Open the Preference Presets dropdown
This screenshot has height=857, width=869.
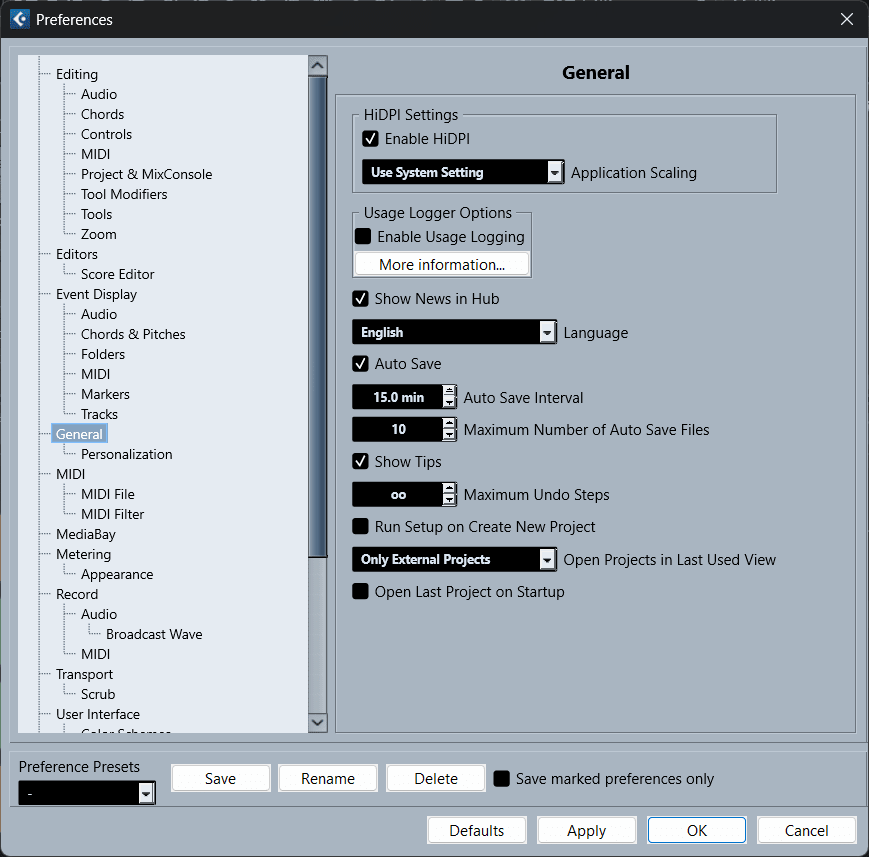pyautogui.click(x=146, y=794)
